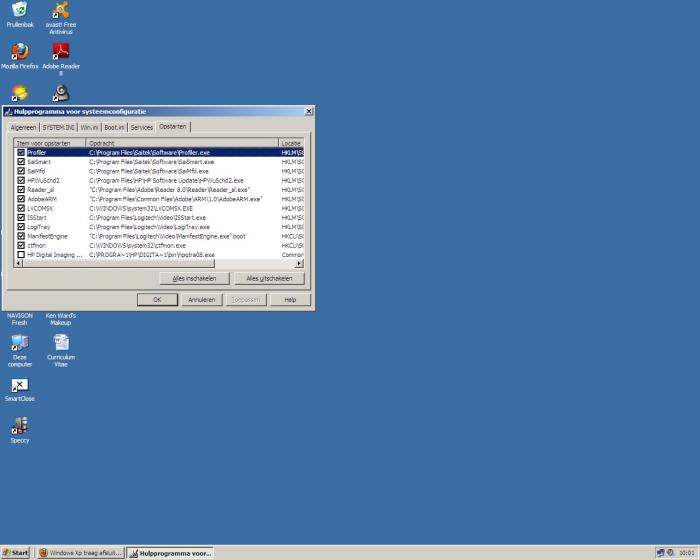Image resolution: width=700 pixels, height=560 pixels.
Task: Uncheck the Reader_sl startup item
Action: 21,190
